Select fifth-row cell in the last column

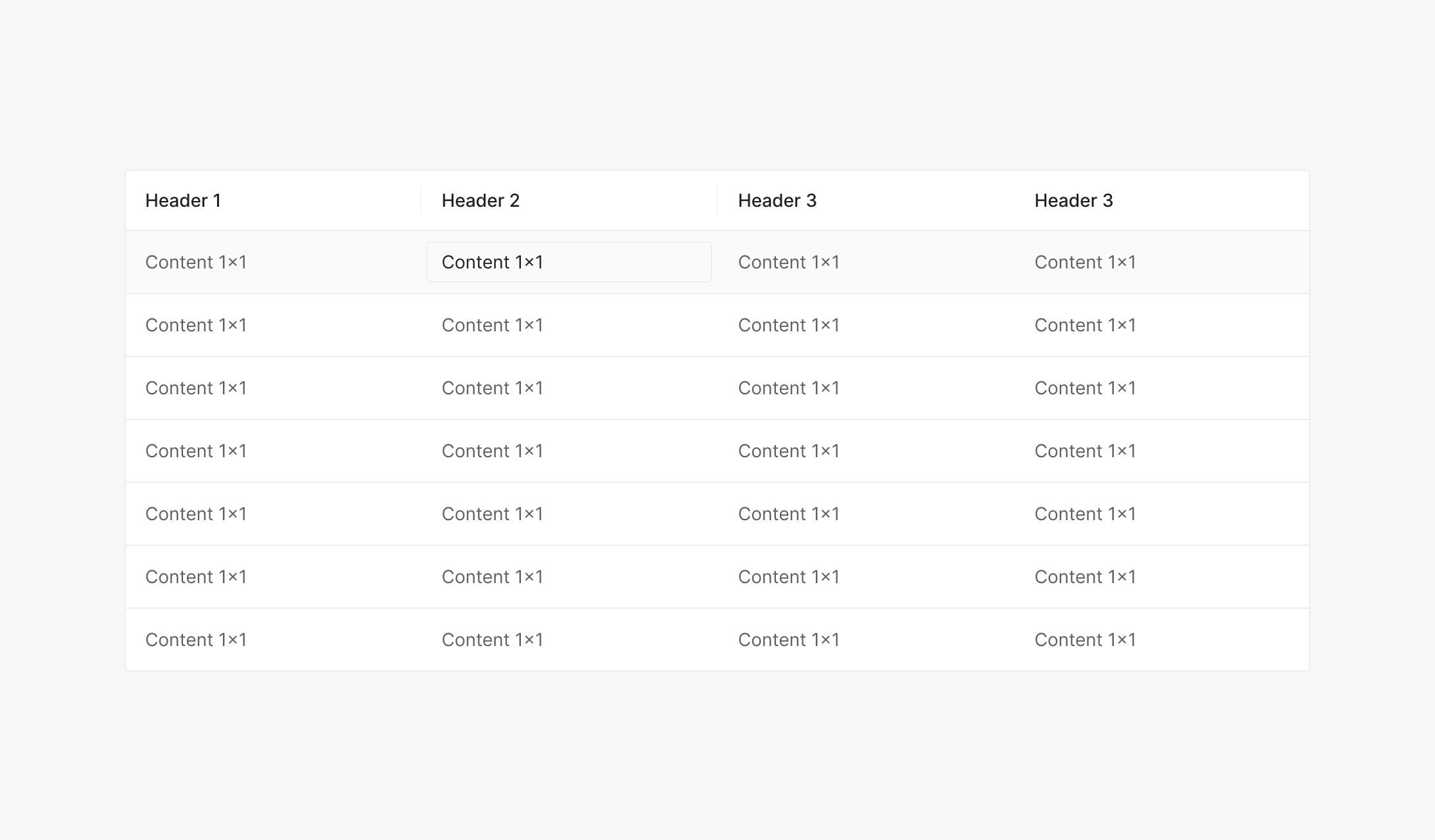click(1085, 514)
